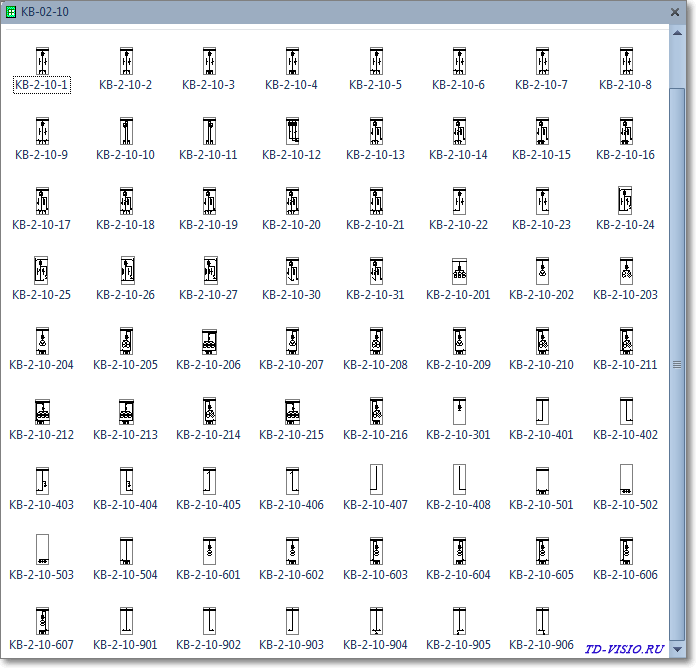Click the label text KB-2-10-208
The image size is (696, 668).
pyautogui.click(x=376, y=365)
